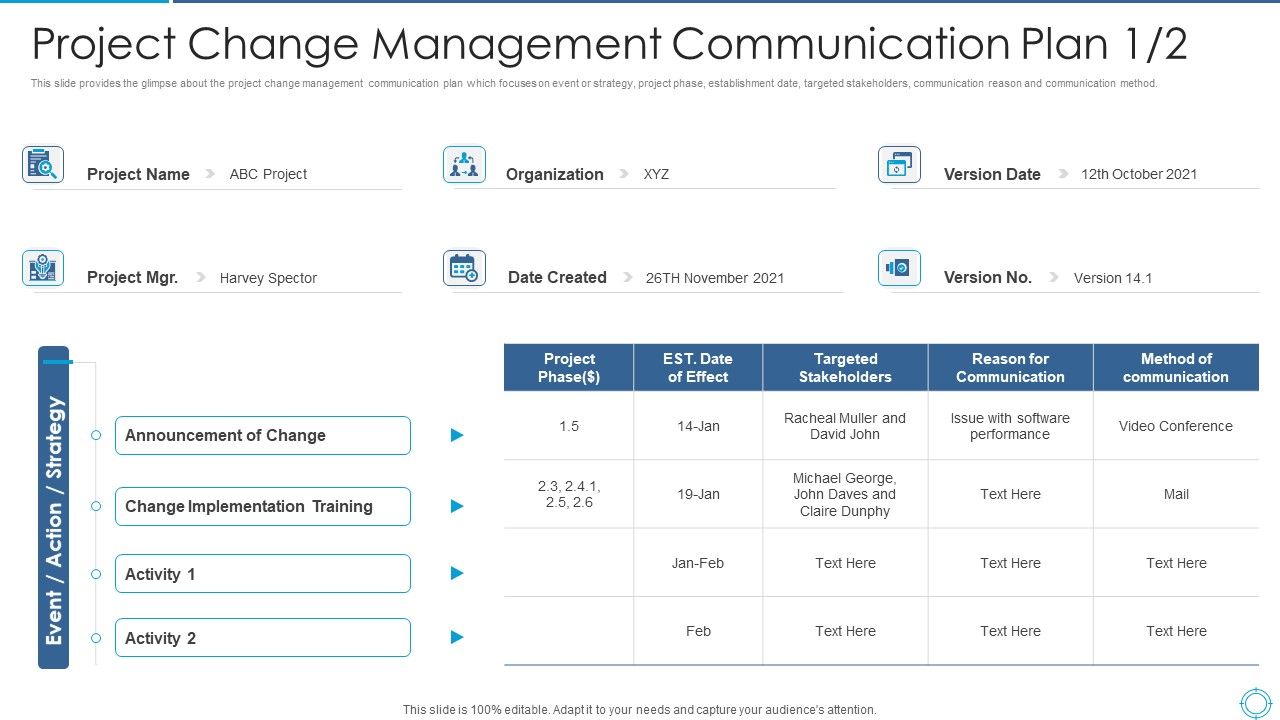Click the 14-Jan date cell
1280x720 pixels.
pyautogui.click(x=698, y=426)
